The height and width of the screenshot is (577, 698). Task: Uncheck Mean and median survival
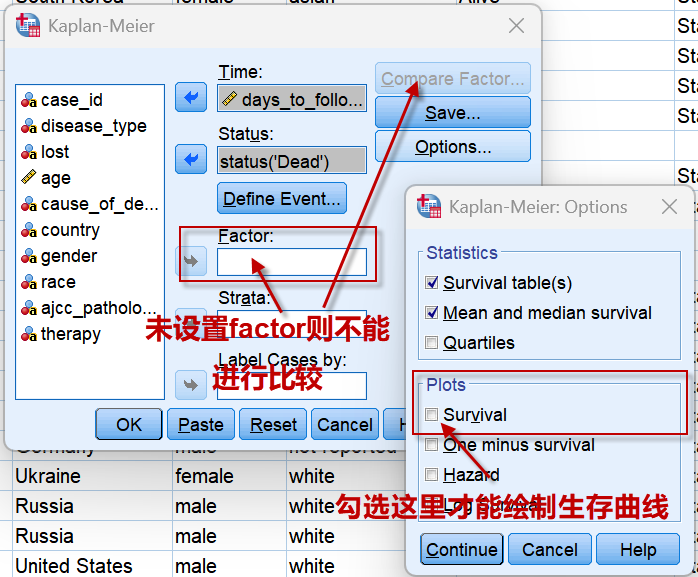pyautogui.click(x=432, y=313)
